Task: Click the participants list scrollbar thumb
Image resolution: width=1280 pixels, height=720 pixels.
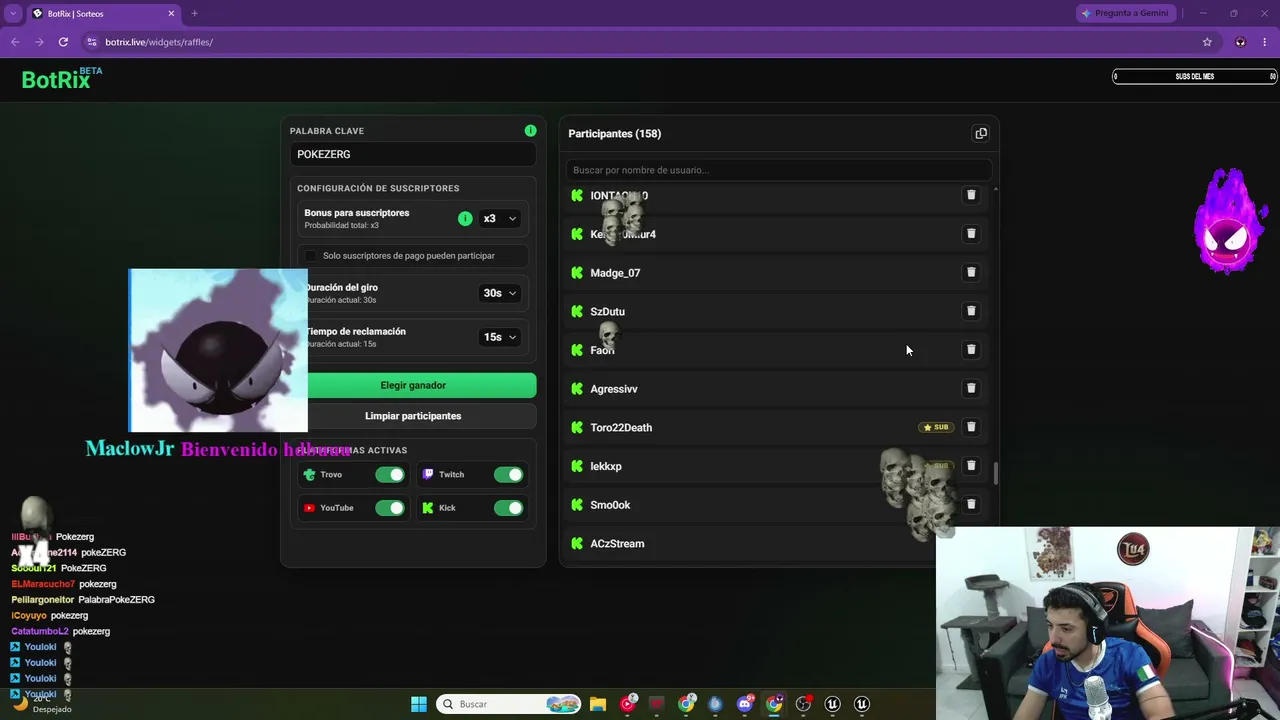Action: click(995, 473)
